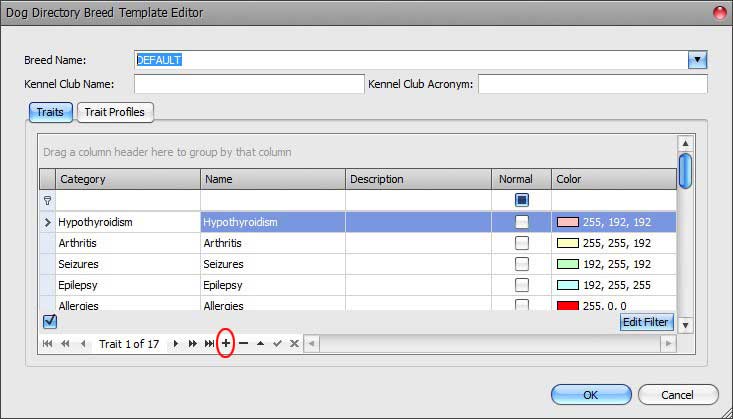
Task: Click horizontal scrollbar right arrow
Action: click(668, 344)
